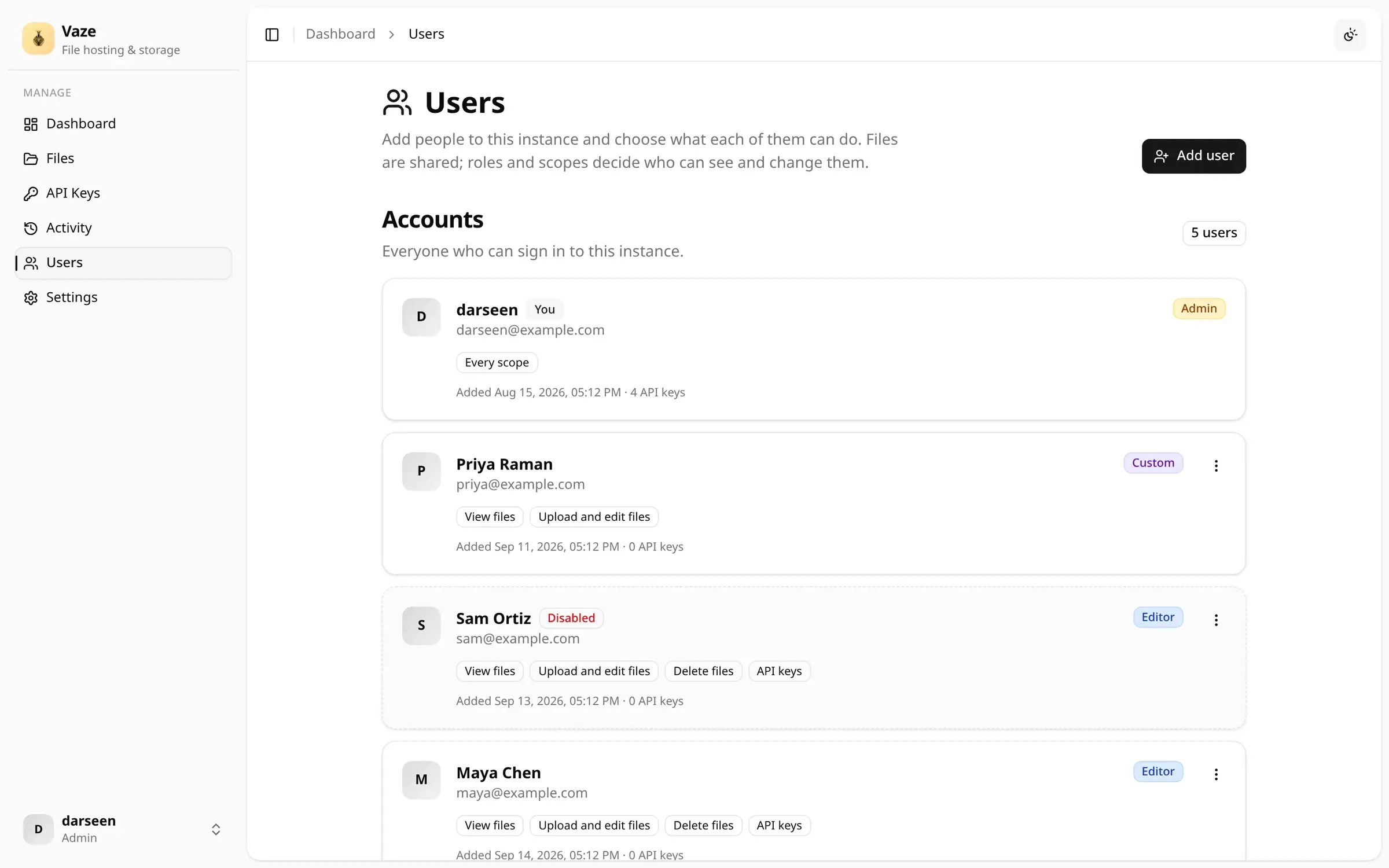Click Priya Raman's Custom role badge
The image size is (1389, 868).
click(1153, 463)
